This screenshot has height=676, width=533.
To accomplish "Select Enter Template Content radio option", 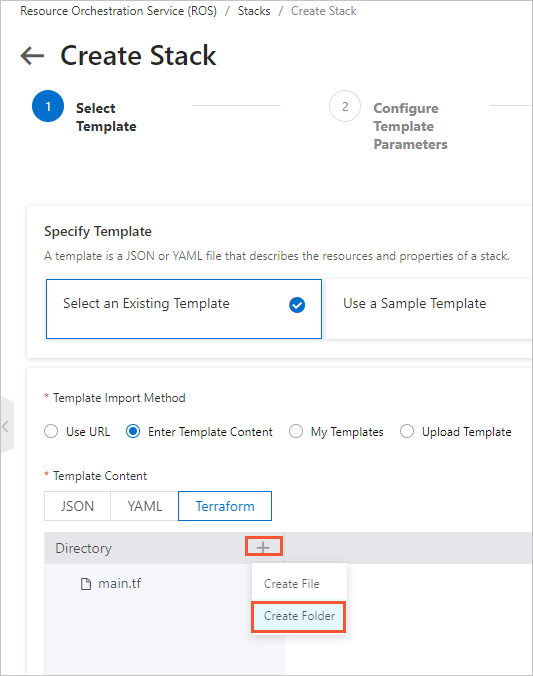I will (x=133, y=431).
